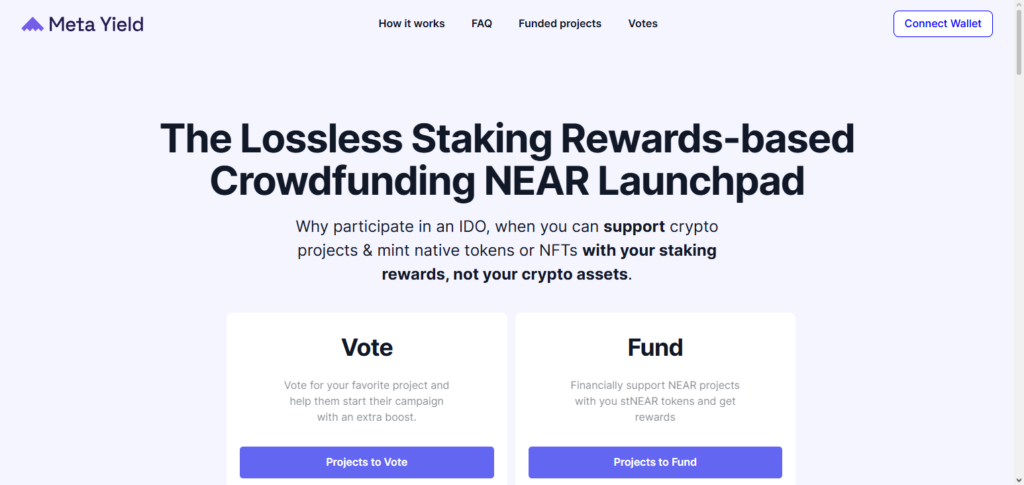Open Funded projects in the navigation

pos(559,23)
